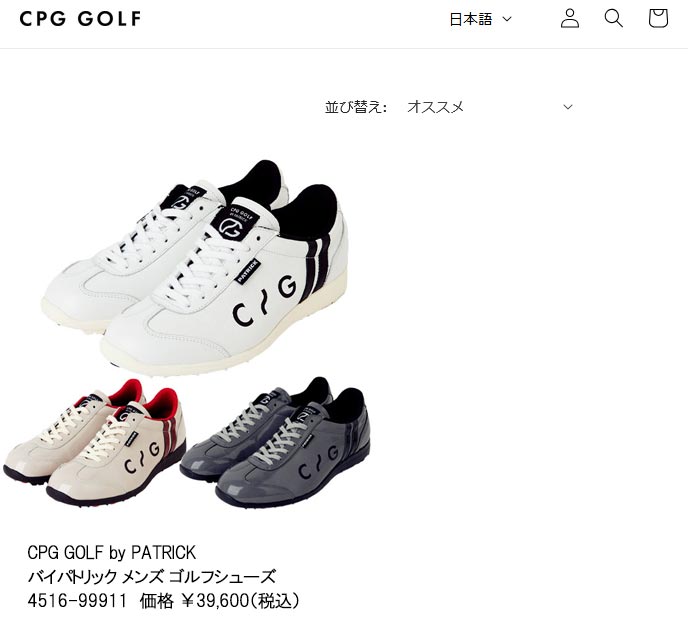The width and height of the screenshot is (688, 626).
Task: Click the chevron next to 日本語
Action: [507, 19]
